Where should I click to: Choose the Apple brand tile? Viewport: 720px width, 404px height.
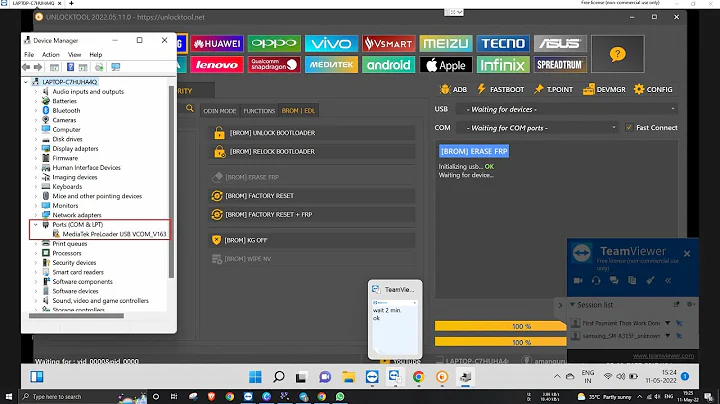coord(445,65)
